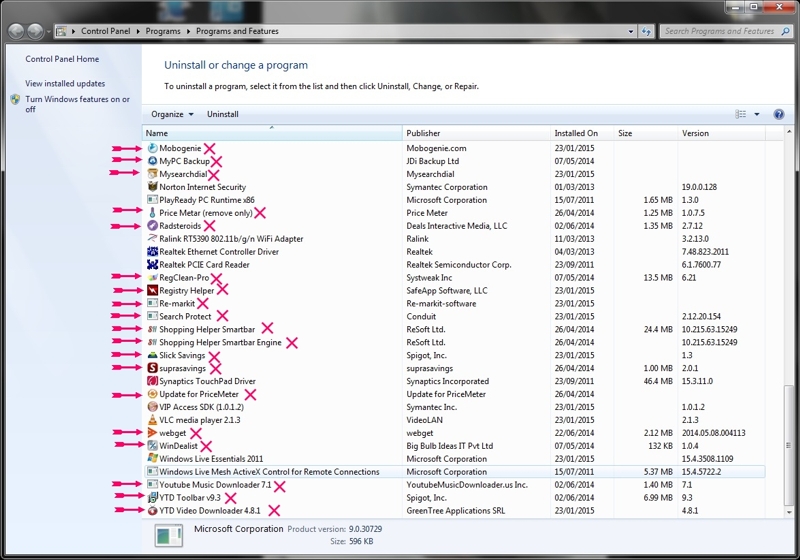The height and width of the screenshot is (560, 800).
Task: Select the suprasavings red icon in list
Action: 152,368
